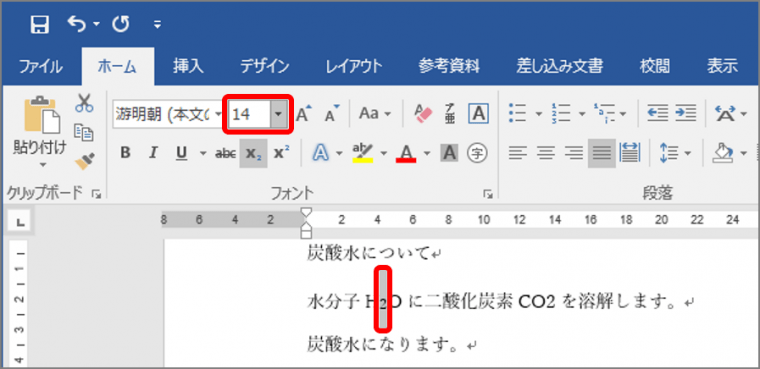Click the font name box 游明朝
The height and width of the screenshot is (369, 760).
tap(162, 115)
